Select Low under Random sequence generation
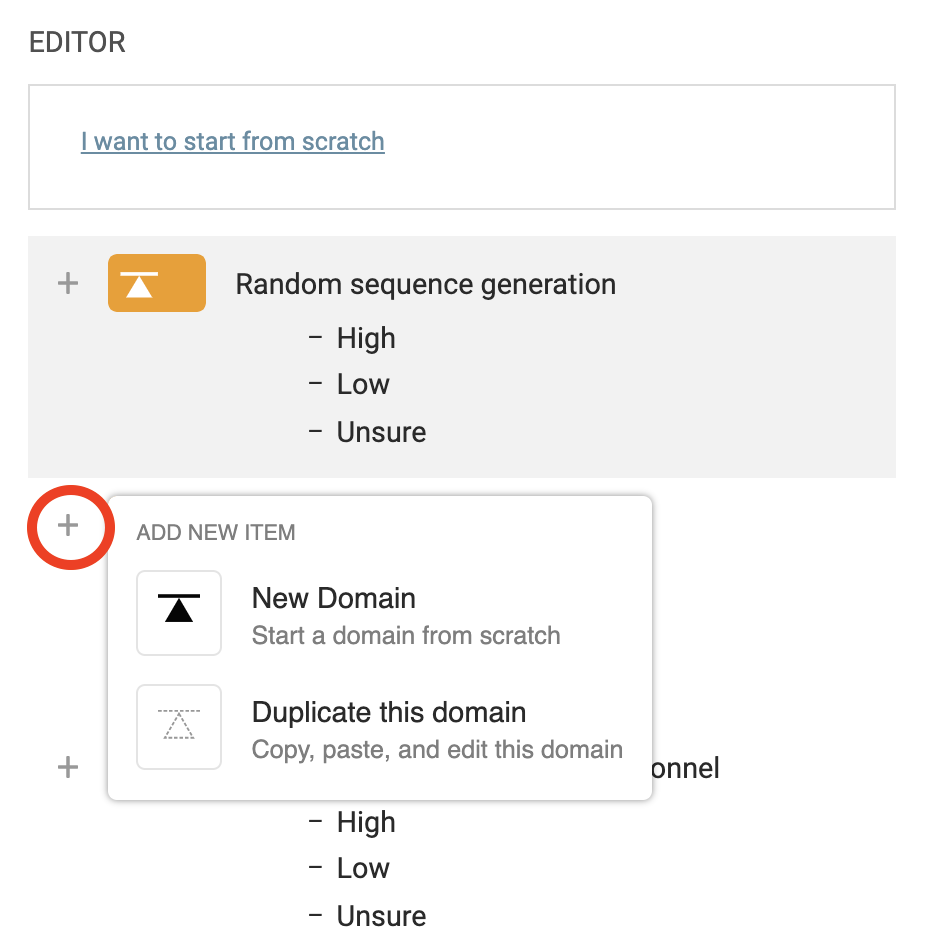This screenshot has width=928, height=952. [363, 384]
